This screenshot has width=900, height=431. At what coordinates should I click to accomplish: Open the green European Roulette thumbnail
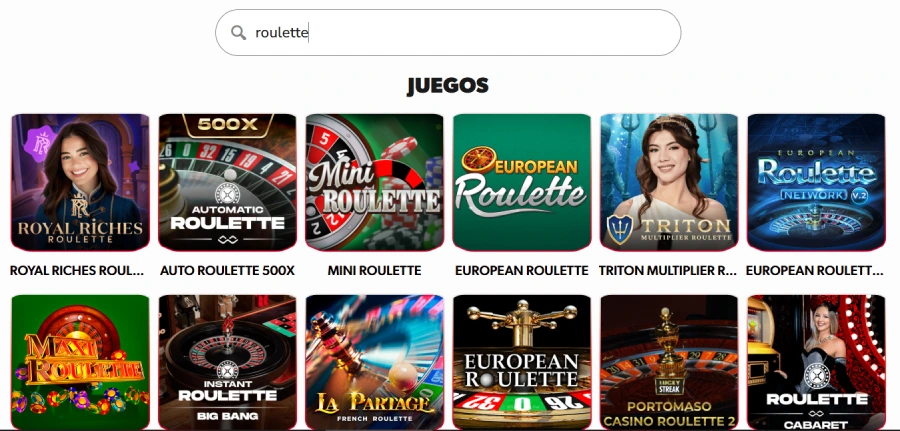click(522, 183)
